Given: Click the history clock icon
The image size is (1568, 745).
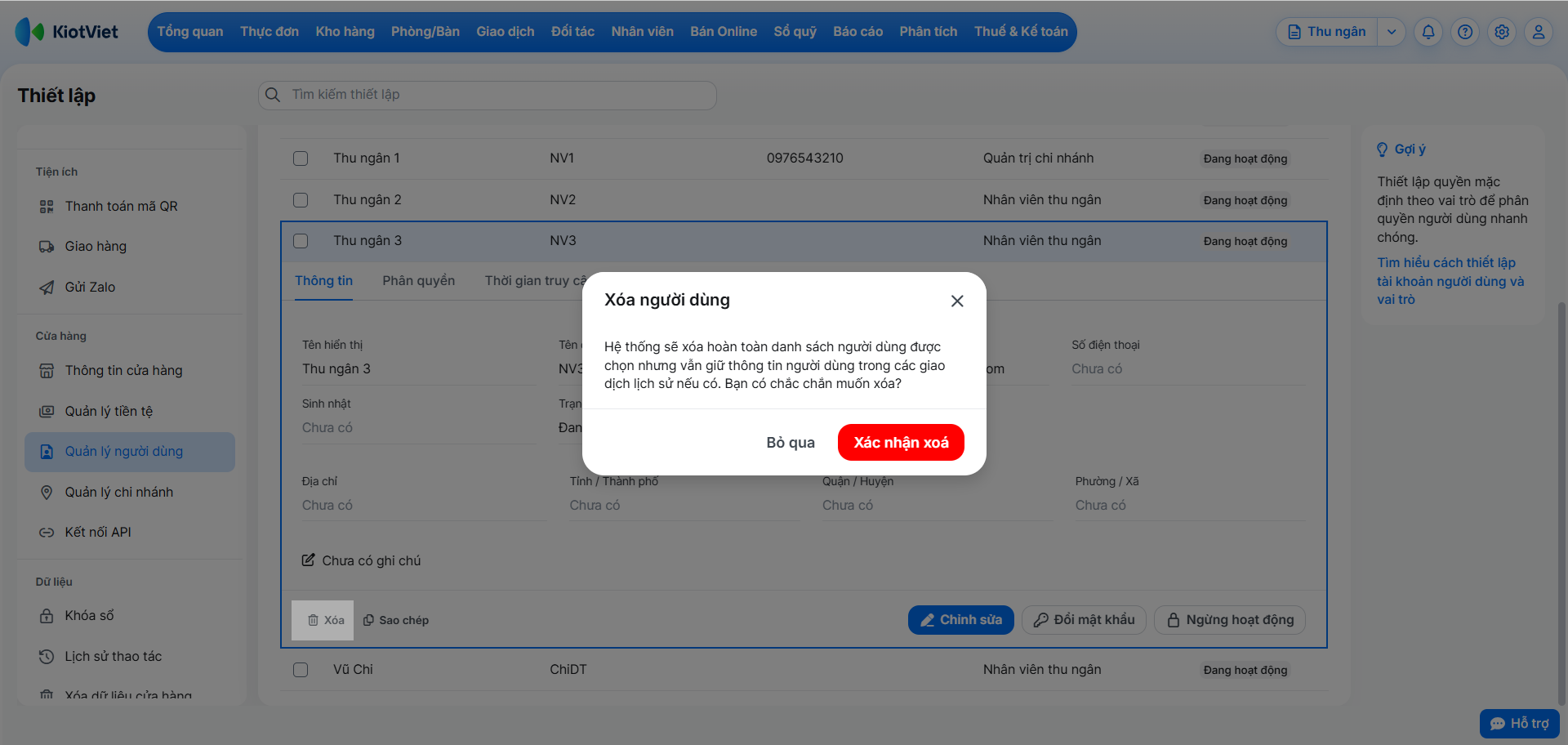Looking at the screenshot, I should click(47, 657).
